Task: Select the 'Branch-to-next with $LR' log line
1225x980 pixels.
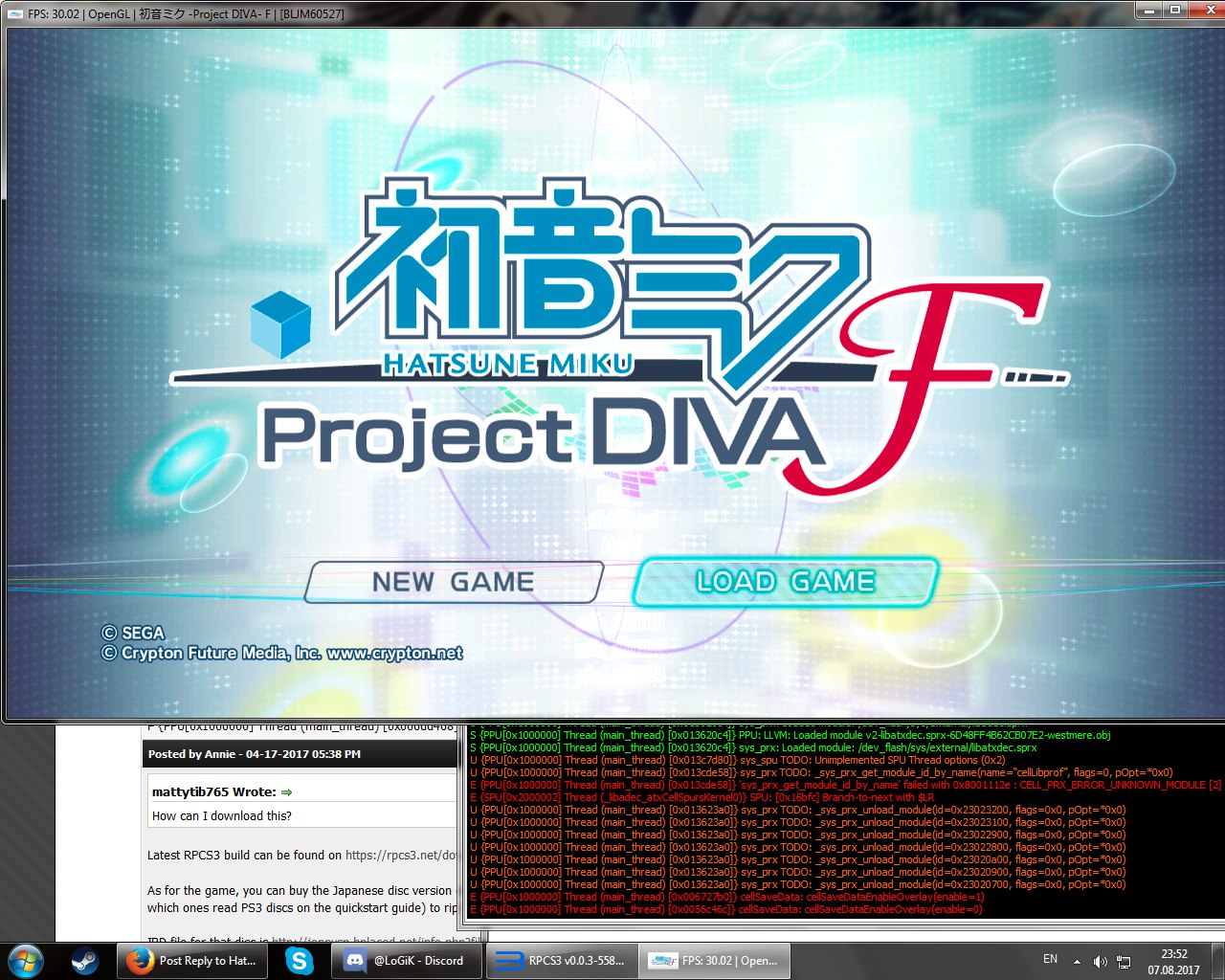Action: [702, 797]
